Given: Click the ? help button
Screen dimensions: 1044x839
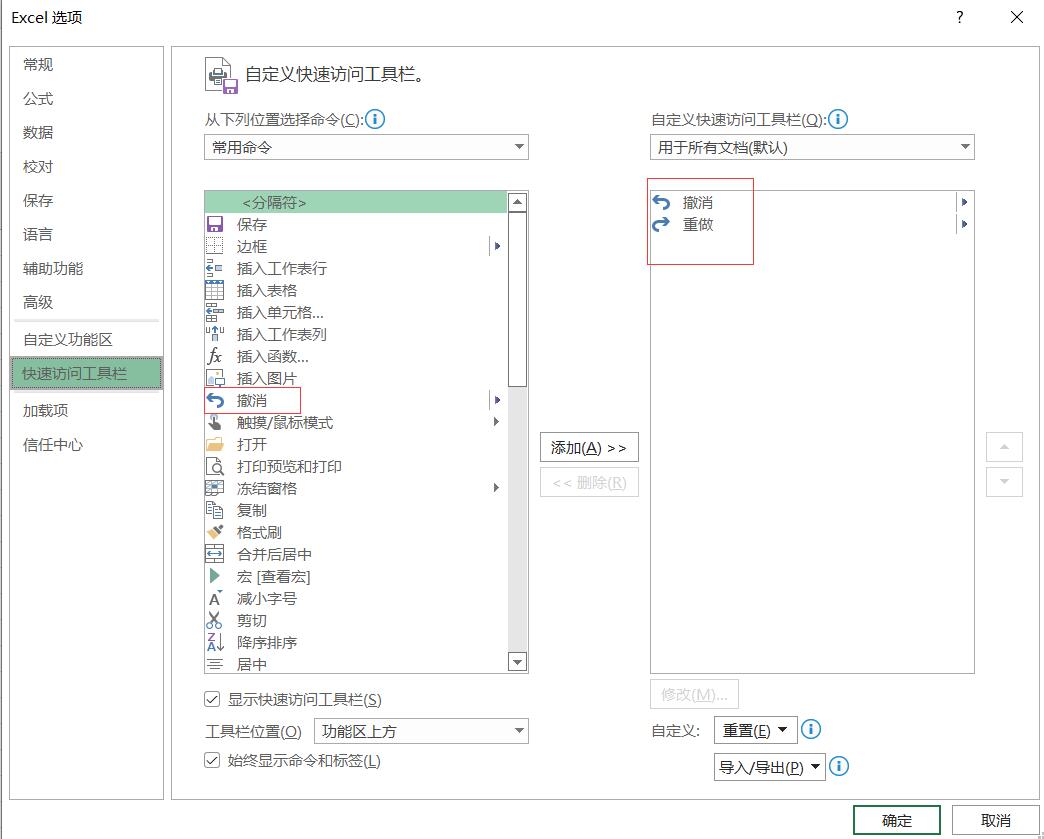Looking at the screenshot, I should point(959,17).
